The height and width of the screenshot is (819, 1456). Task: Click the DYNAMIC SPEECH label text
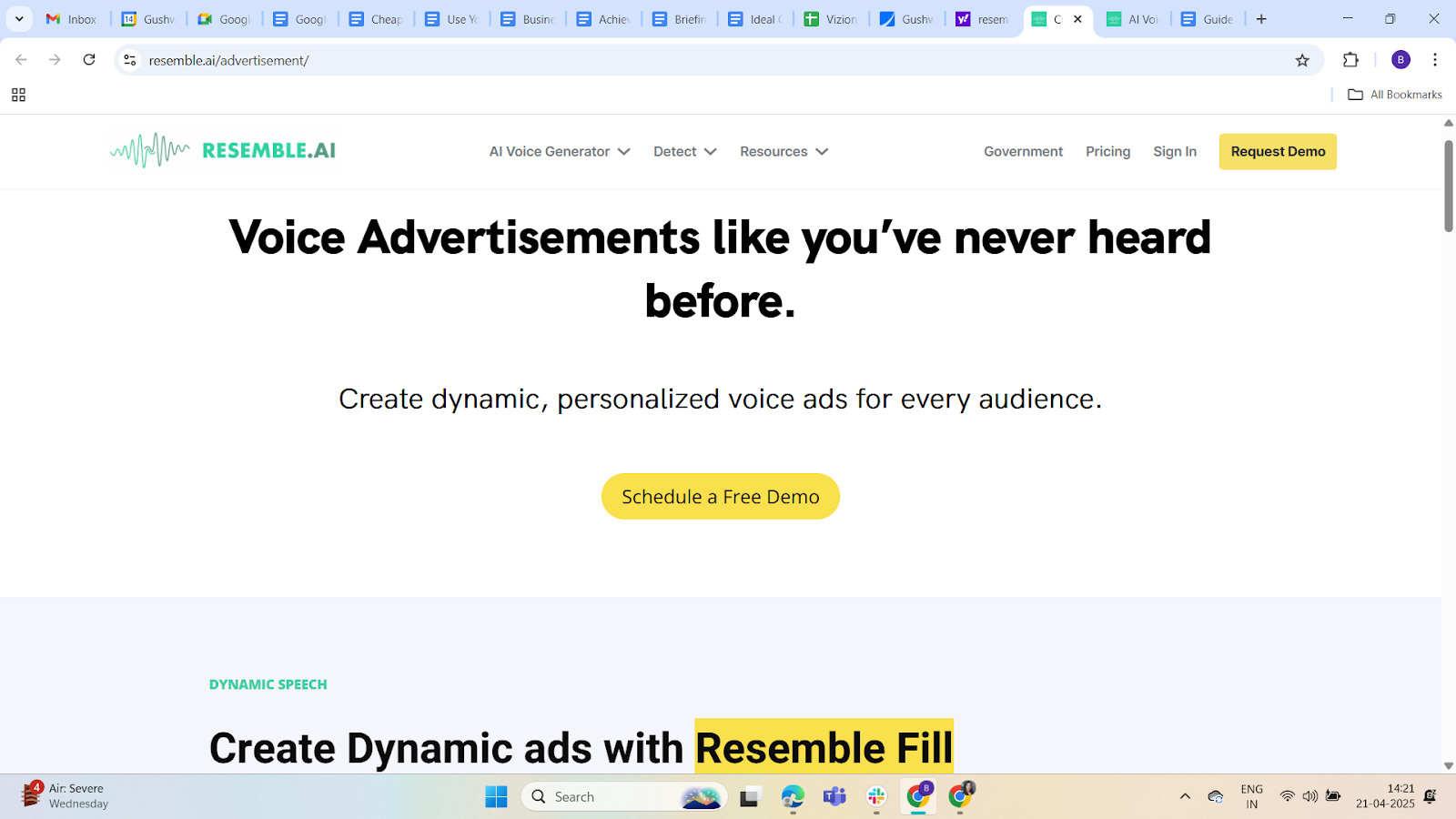(x=268, y=684)
